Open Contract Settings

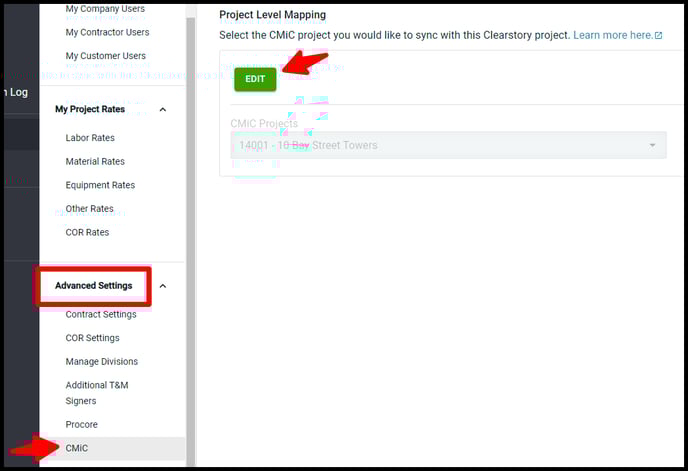point(101,314)
